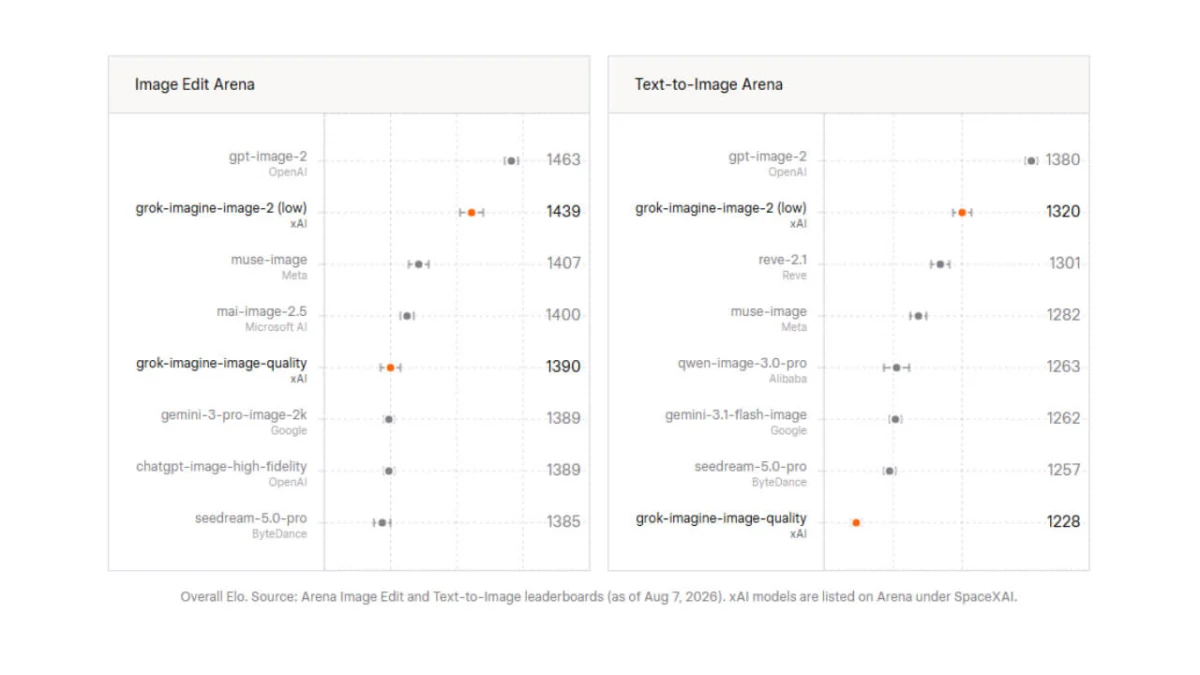Click the 1439 Elo score value

click(563, 212)
